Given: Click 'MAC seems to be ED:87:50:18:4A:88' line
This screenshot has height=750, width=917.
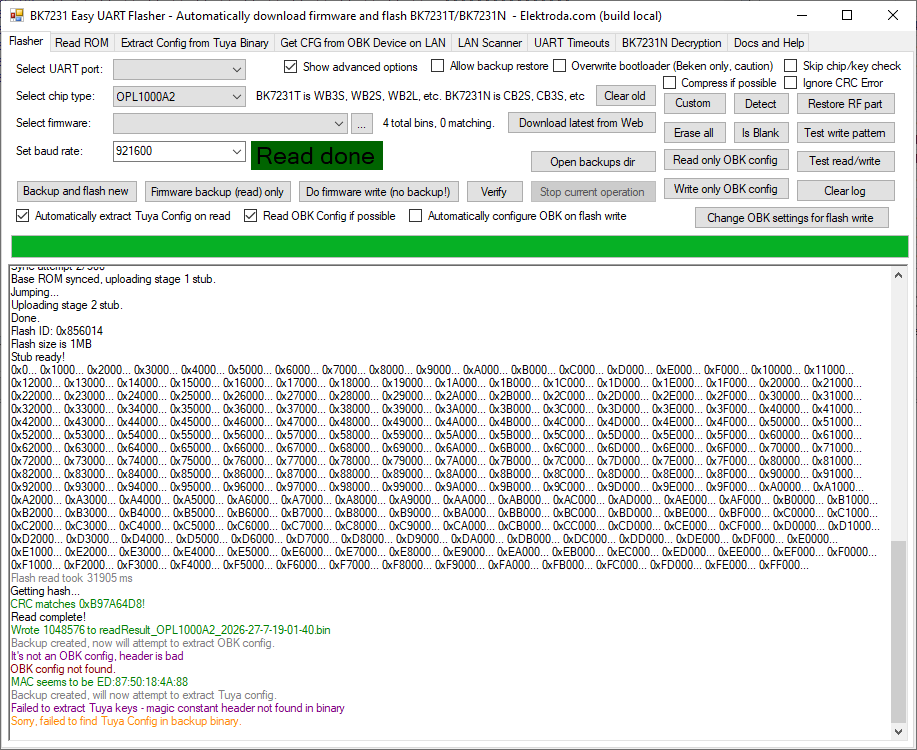Looking at the screenshot, I should coord(99,682).
